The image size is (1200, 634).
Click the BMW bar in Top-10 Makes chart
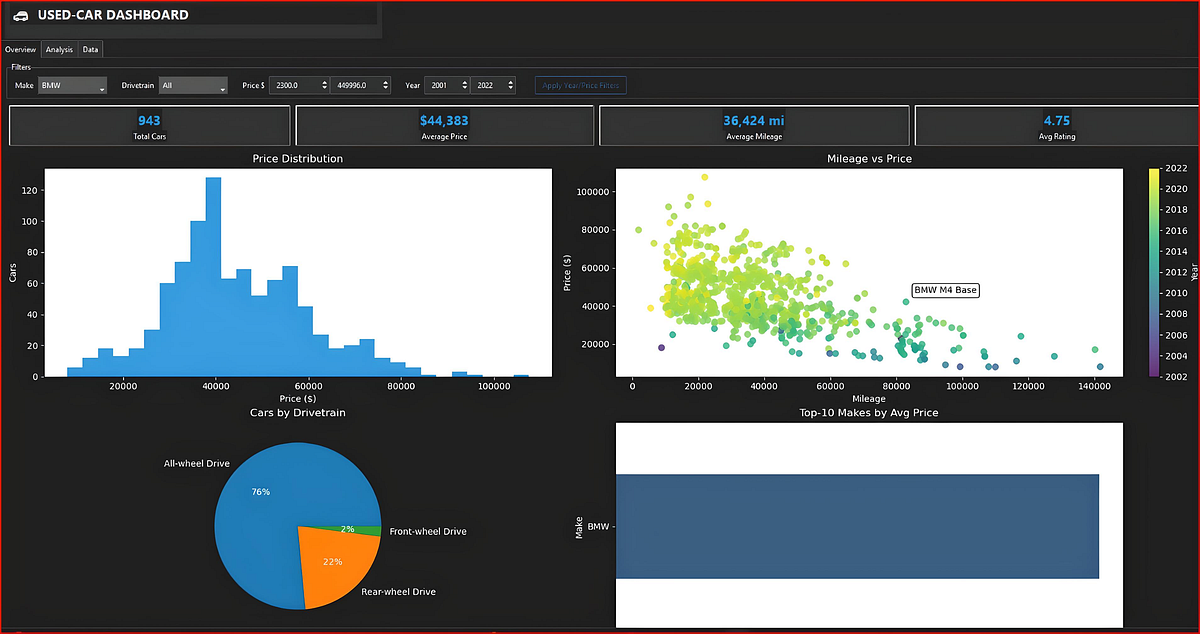[x=860, y=525]
